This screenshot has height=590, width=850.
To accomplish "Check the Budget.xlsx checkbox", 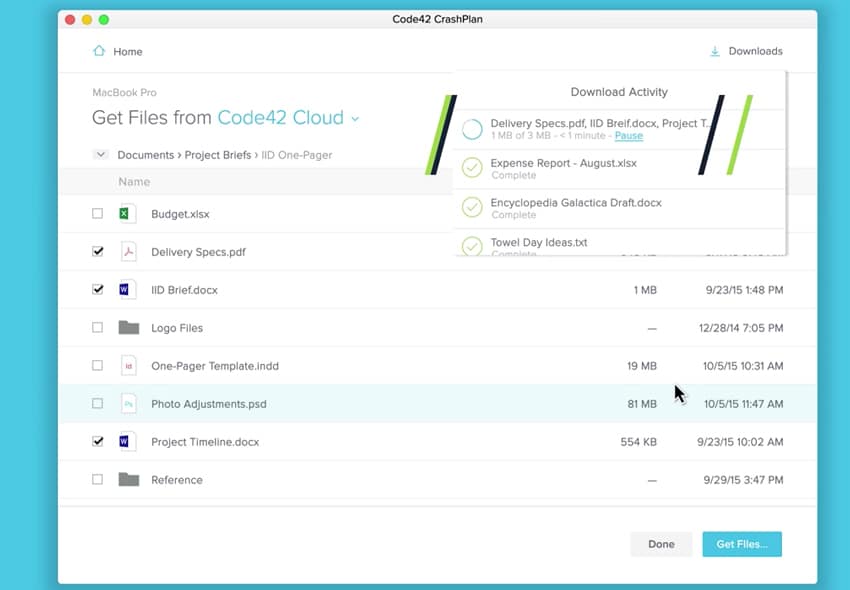I will 98,213.
